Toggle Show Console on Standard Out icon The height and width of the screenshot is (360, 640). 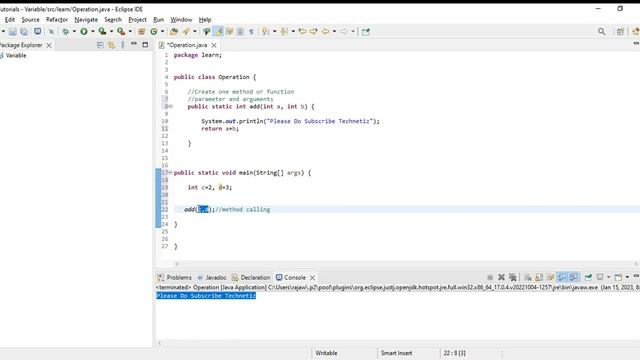click(x=562, y=277)
